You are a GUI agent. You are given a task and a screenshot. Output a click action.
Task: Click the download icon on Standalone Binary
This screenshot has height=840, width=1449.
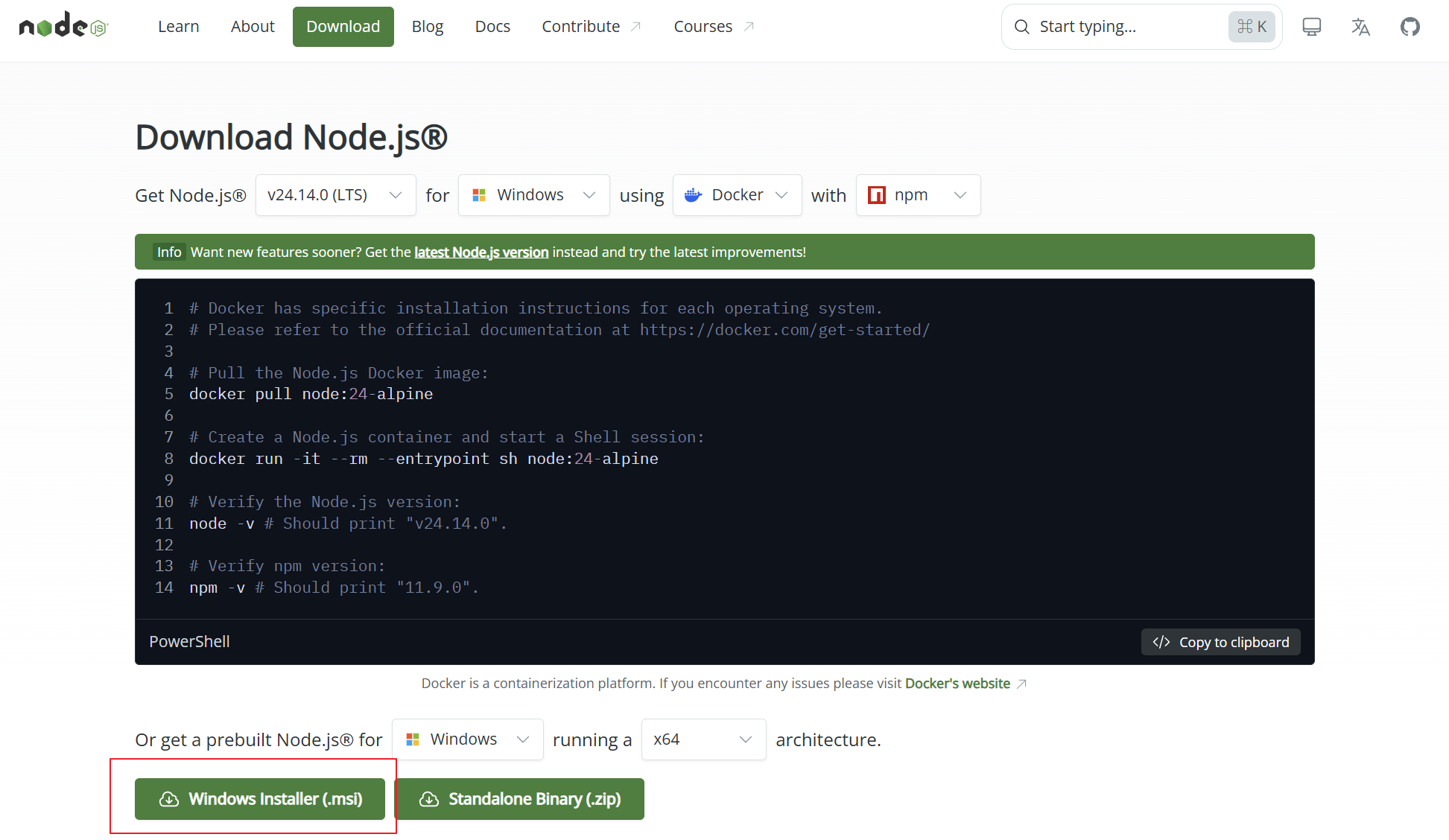click(x=428, y=798)
